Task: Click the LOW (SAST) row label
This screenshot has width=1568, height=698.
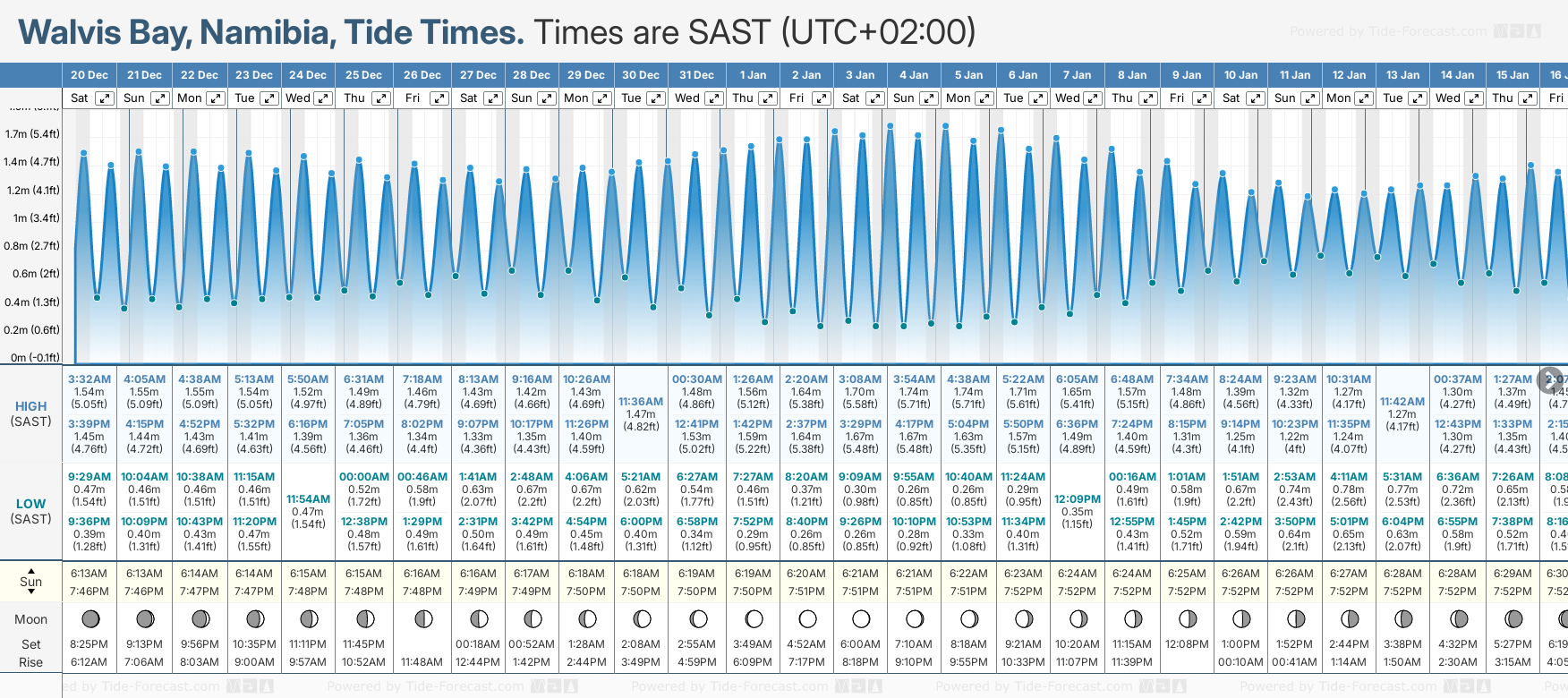Action: tap(31, 511)
